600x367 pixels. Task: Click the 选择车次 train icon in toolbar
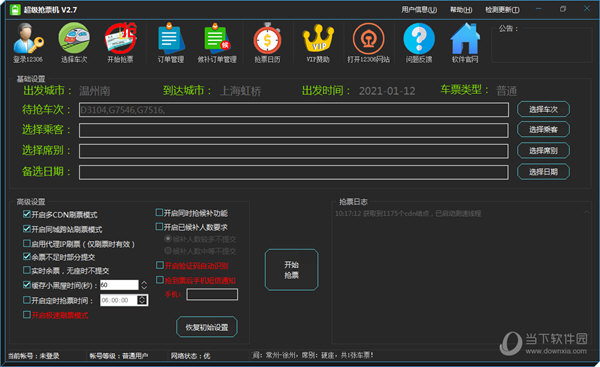click(x=74, y=42)
